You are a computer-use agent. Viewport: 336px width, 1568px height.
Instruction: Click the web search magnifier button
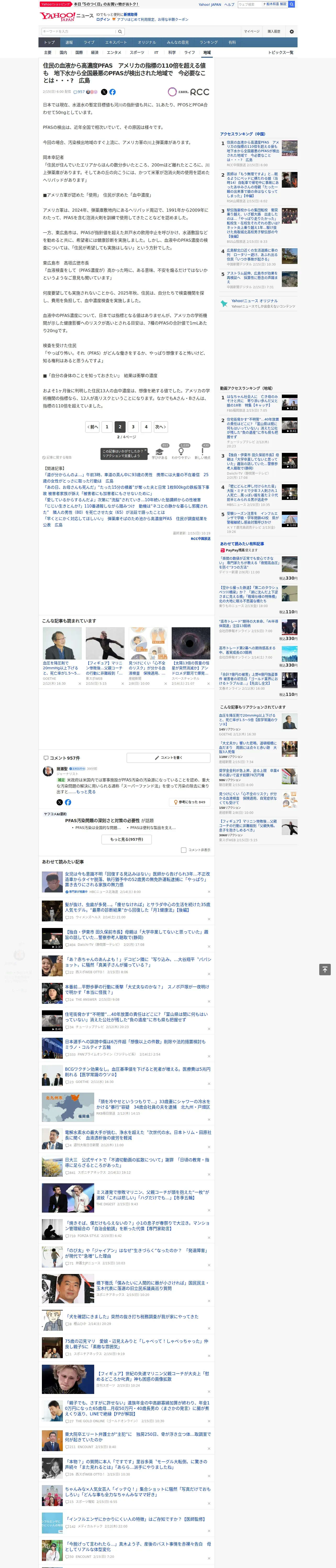pos(292,4)
